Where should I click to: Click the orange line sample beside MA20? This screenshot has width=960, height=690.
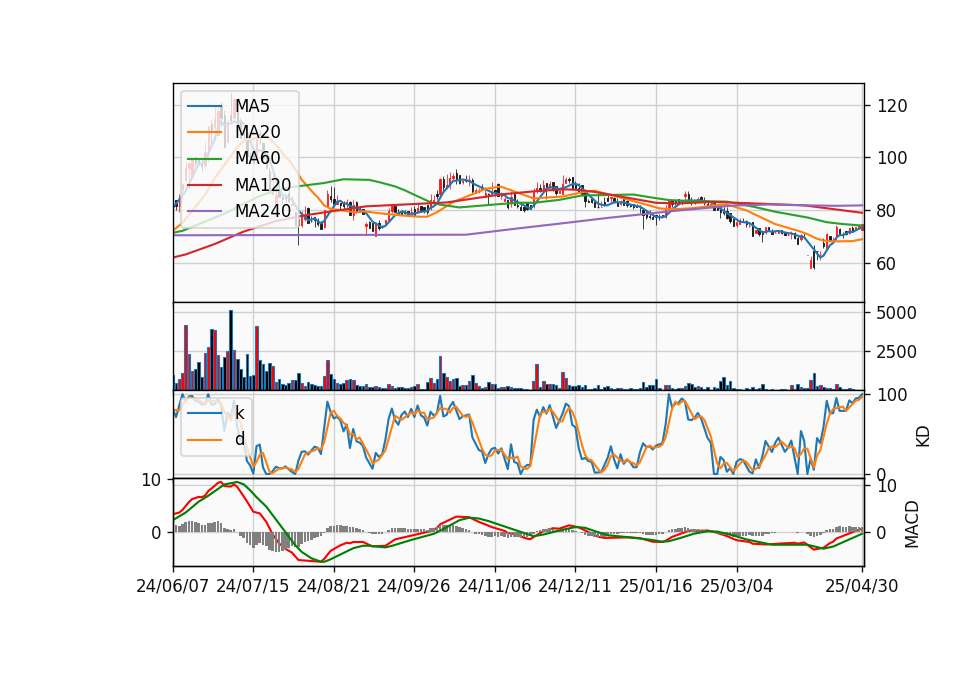point(204,132)
